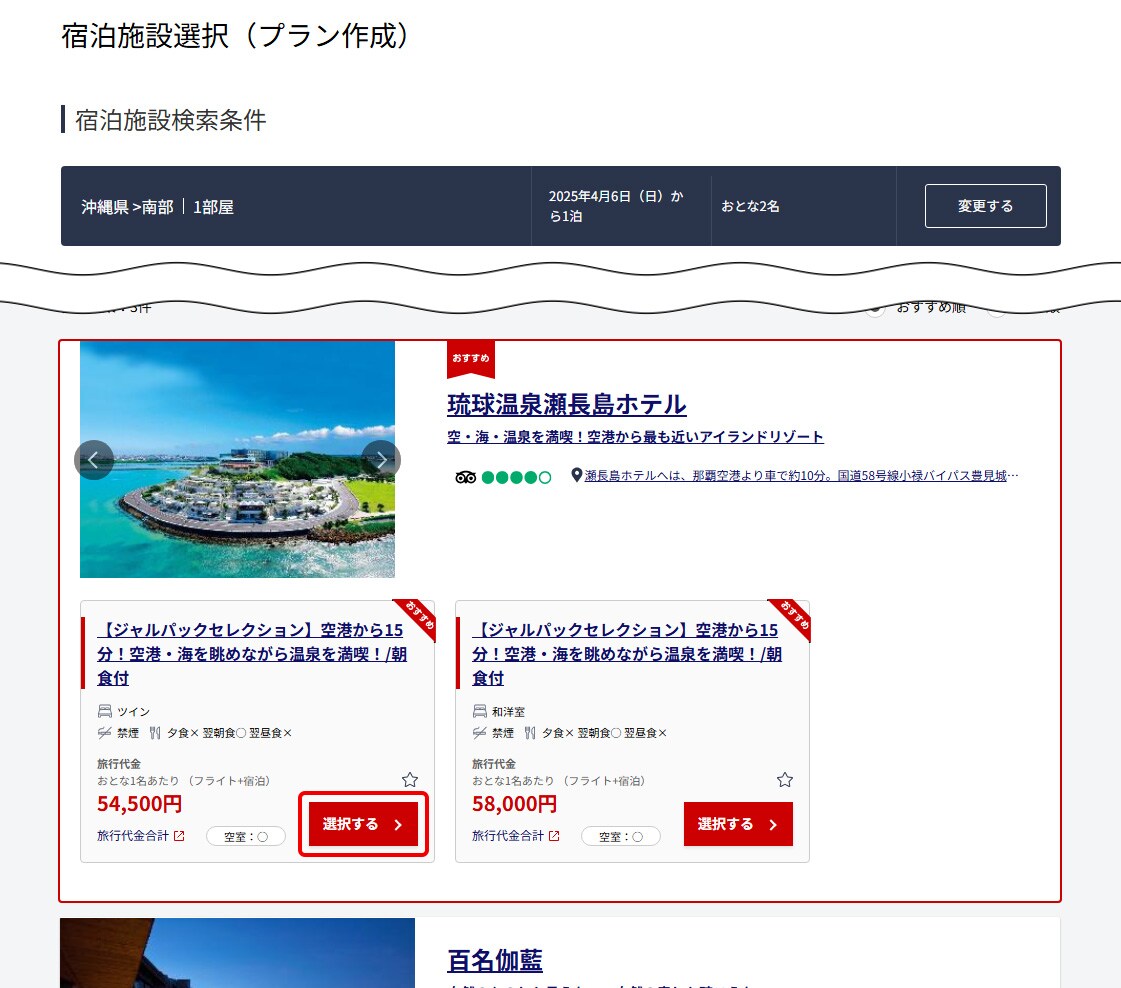Click the map pin icon beside the hotel address
The width and height of the screenshot is (1121, 988).
576,476
